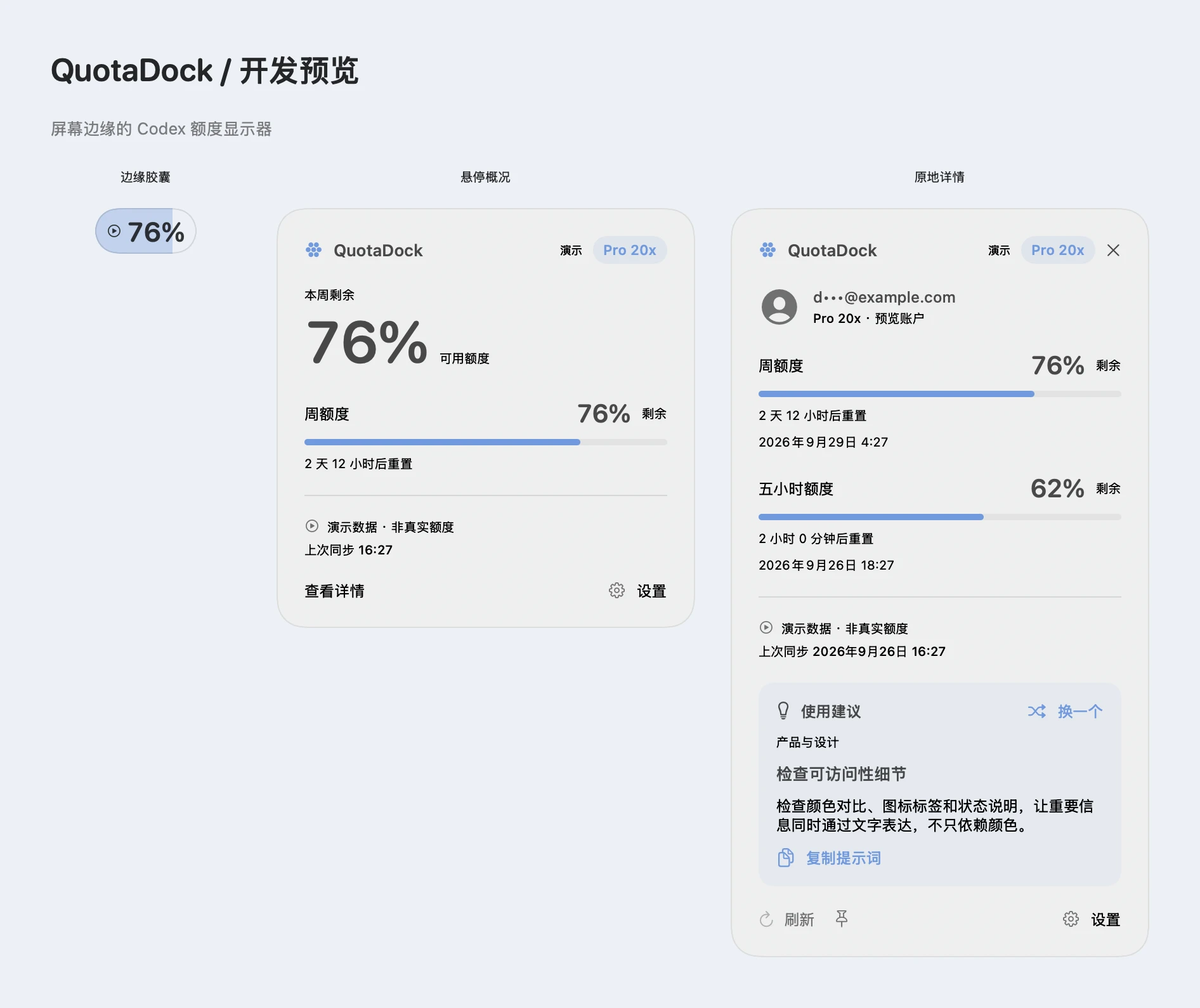Close the in-place details panel
The image size is (1200, 1008).
pyautogui.click(x=1113, y=250)
